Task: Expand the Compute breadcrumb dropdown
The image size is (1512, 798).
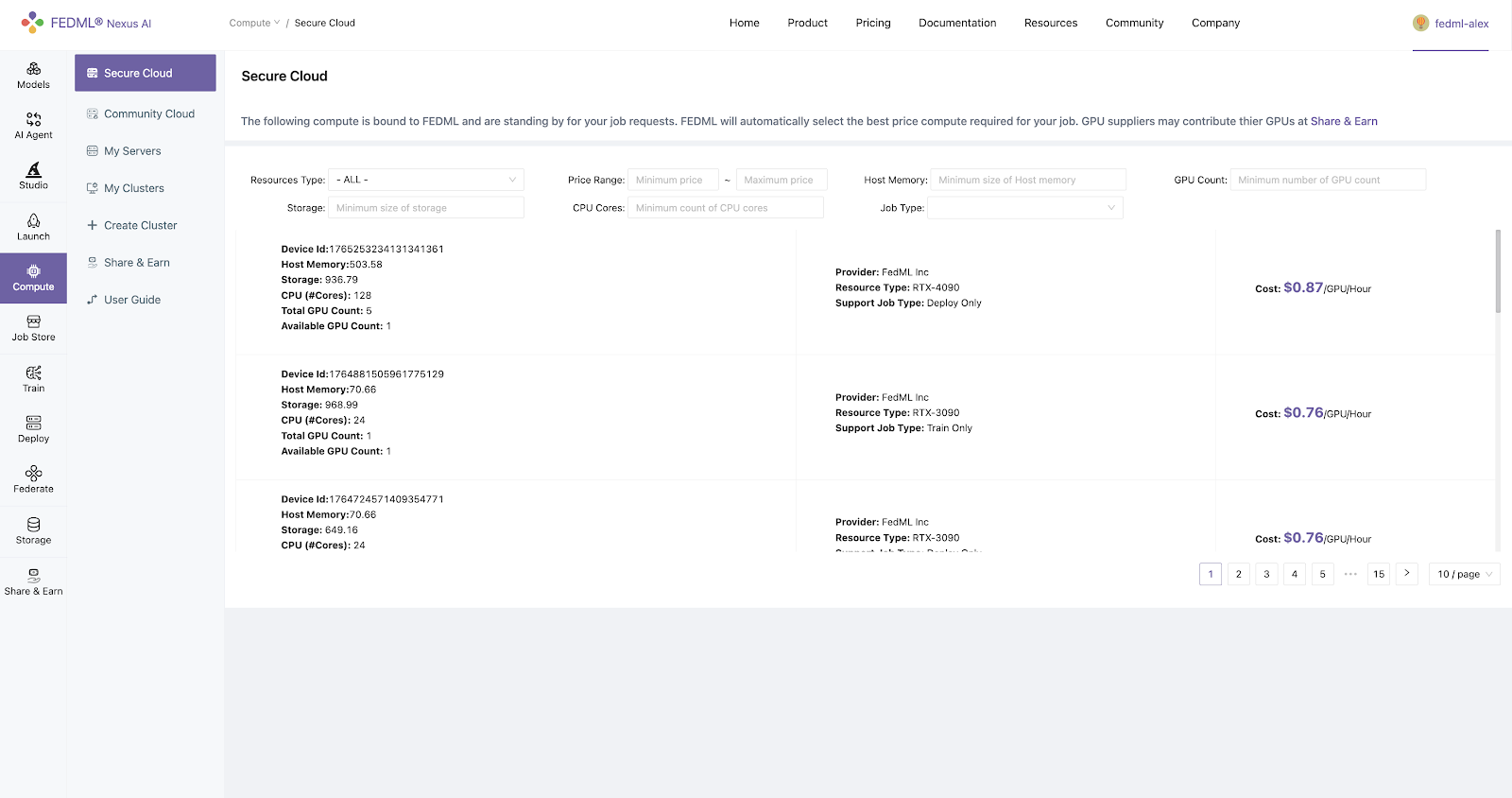Action: tap(254, 23)
